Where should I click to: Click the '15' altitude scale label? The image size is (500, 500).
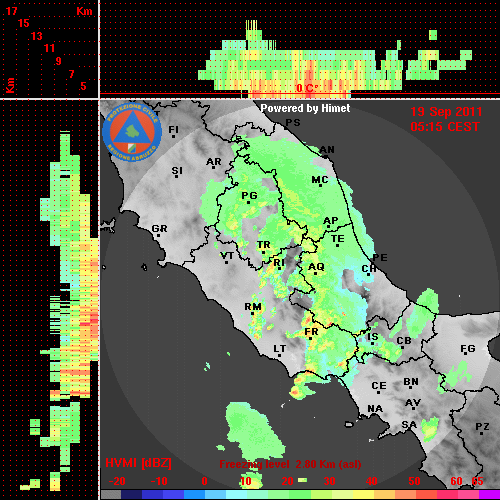point(24,23)
